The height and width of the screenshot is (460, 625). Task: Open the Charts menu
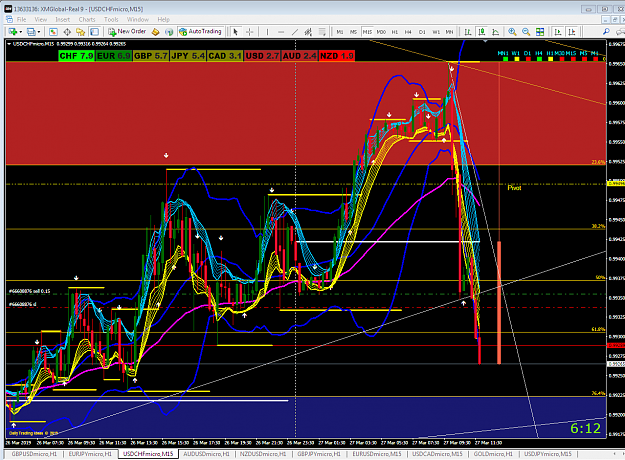tap(87, 20)
